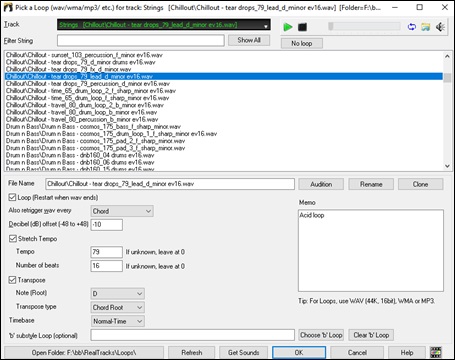
Task: Click loop list scrollbar up arrow
Action: [x=447, y=56]
